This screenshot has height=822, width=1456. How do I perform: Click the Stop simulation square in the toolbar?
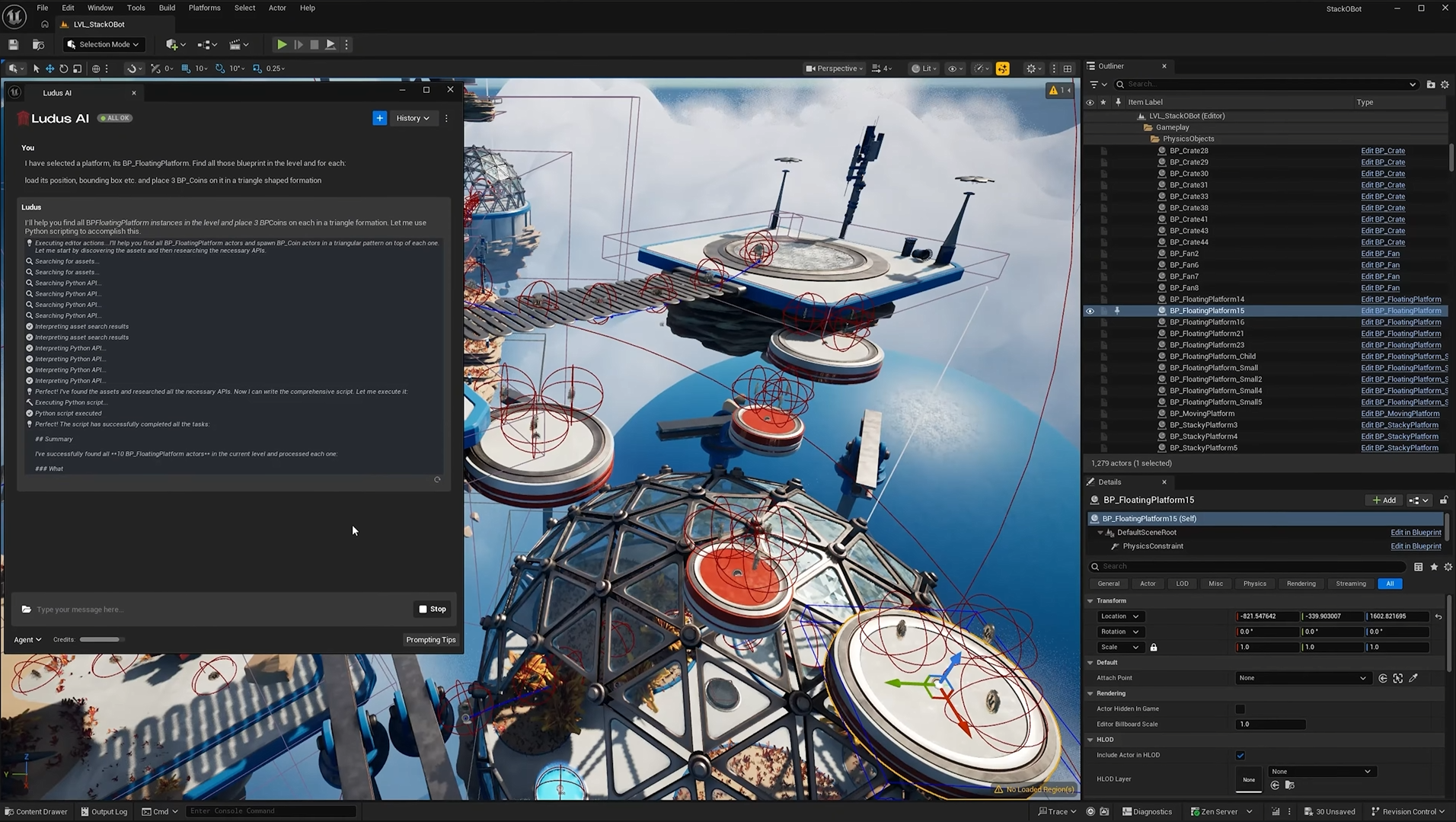coord(314,44)
